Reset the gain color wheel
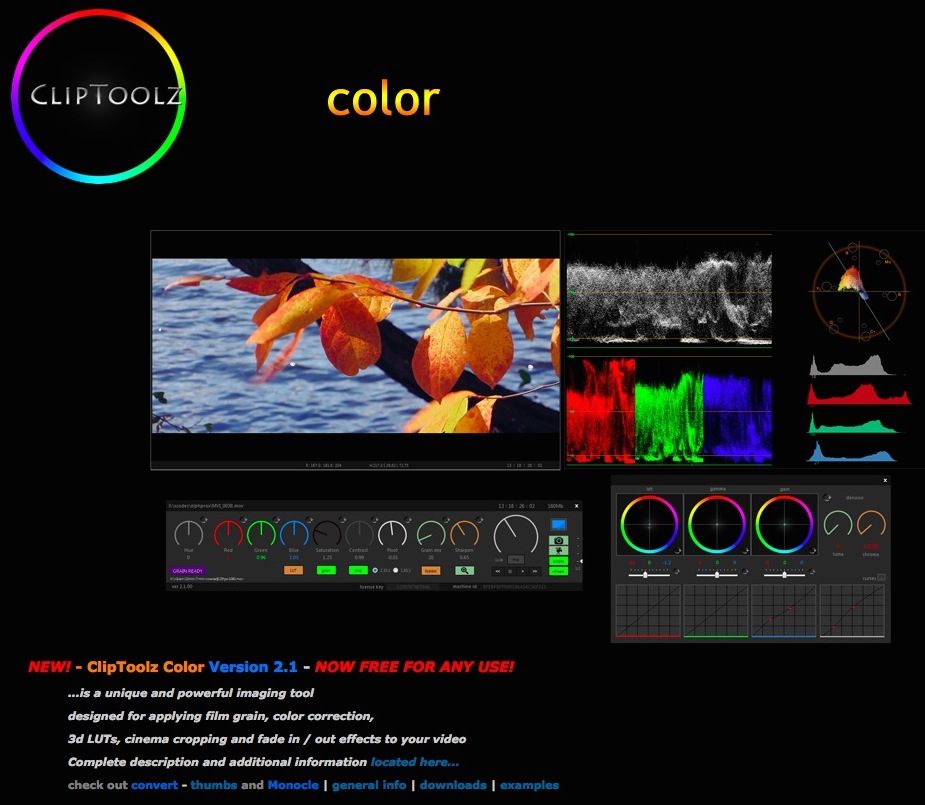The height and width of the screenshot is (805, 925). point(813,551)
